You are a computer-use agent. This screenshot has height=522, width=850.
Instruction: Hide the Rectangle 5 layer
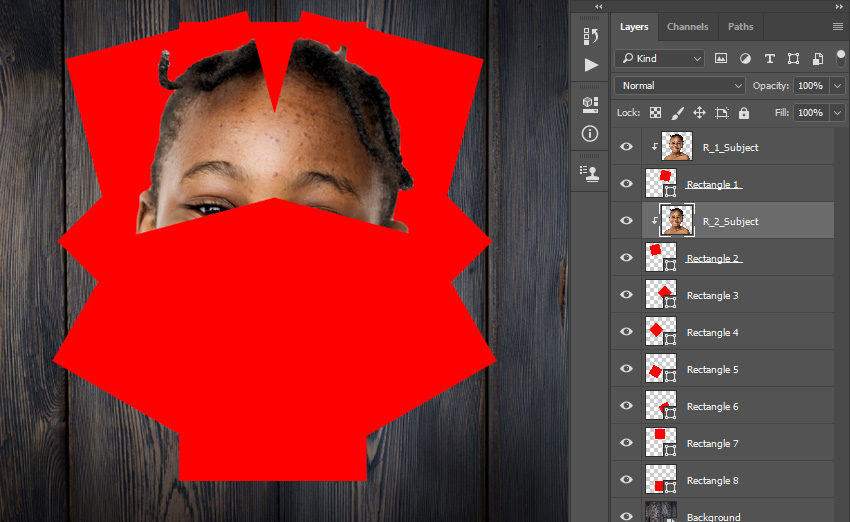626,369
